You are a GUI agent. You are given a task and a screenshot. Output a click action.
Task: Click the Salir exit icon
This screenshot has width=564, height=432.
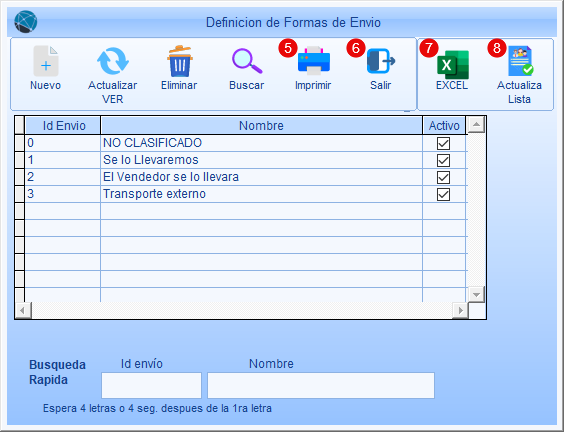(x=381, y=61)
